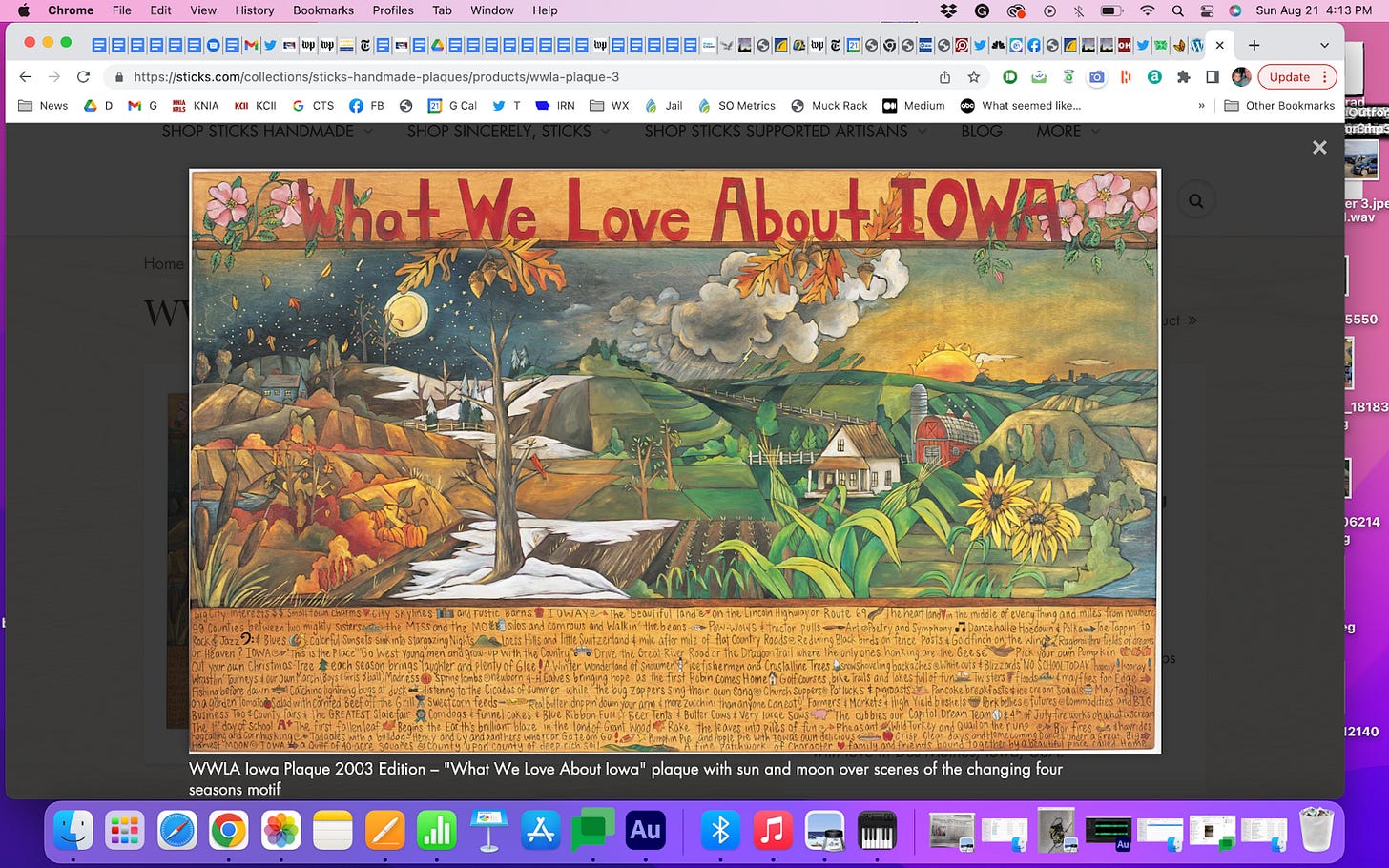Click the blue camera screenshot extension

point(1097,77)
